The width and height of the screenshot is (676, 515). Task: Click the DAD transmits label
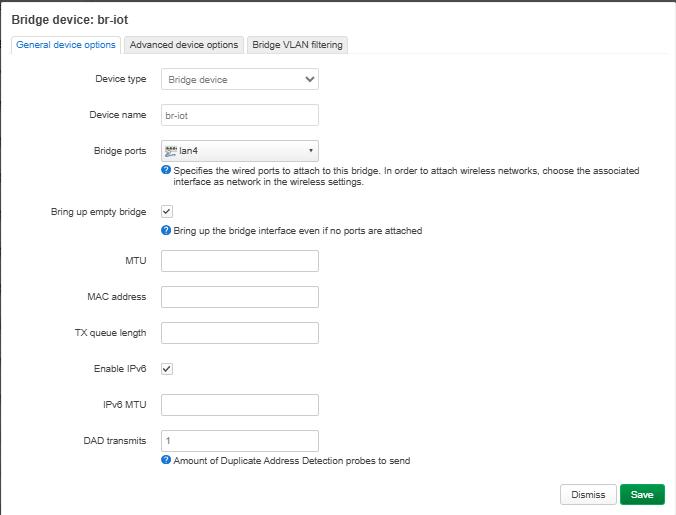[x=115, y=441]
